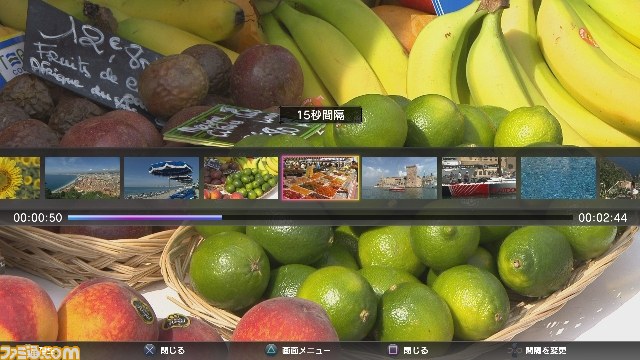Select the highlighted market stall thumbnail

click(320, 178)
